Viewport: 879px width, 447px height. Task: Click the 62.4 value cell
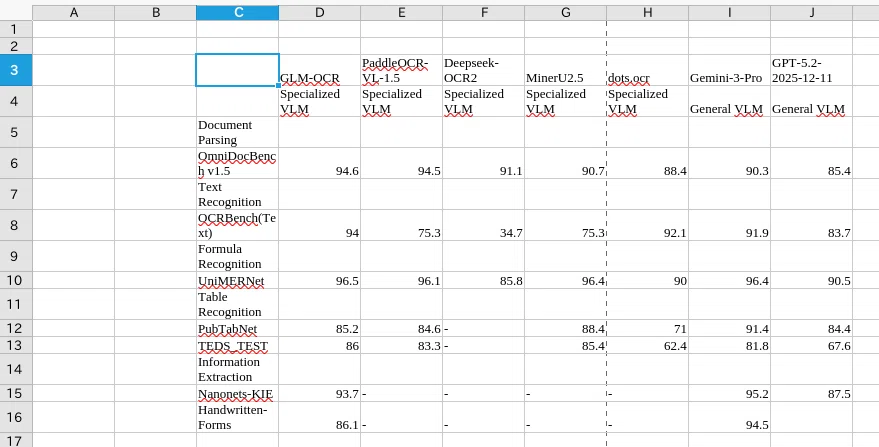coord(647,345)
